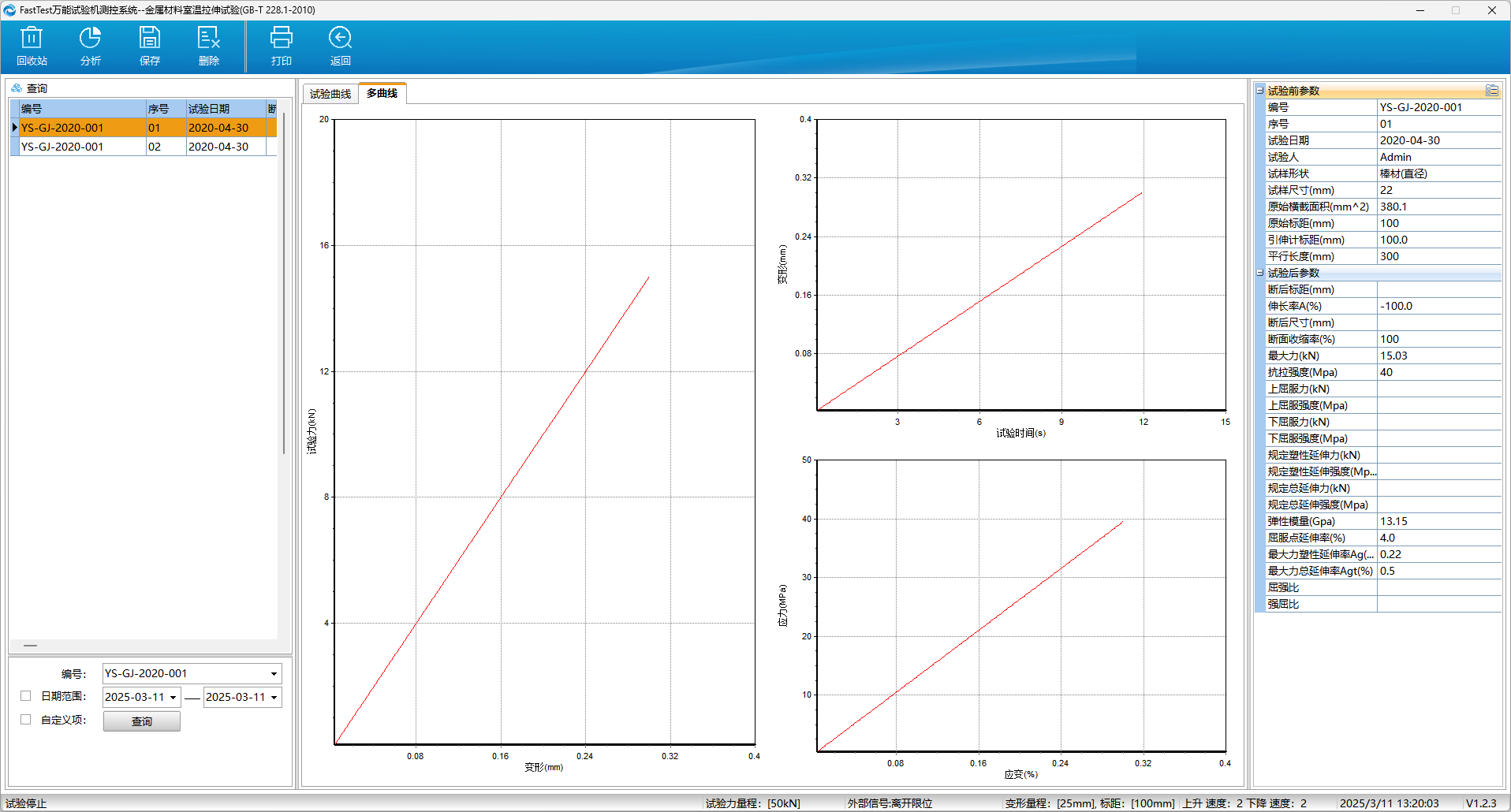The image size is (1511, 812).
Task: Click the 最大力(kN) value 15.03
Action: click(1439, 356)
